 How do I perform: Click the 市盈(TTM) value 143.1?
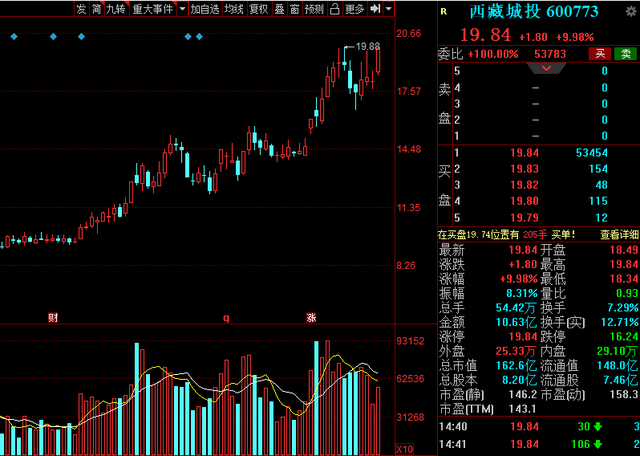521,408
